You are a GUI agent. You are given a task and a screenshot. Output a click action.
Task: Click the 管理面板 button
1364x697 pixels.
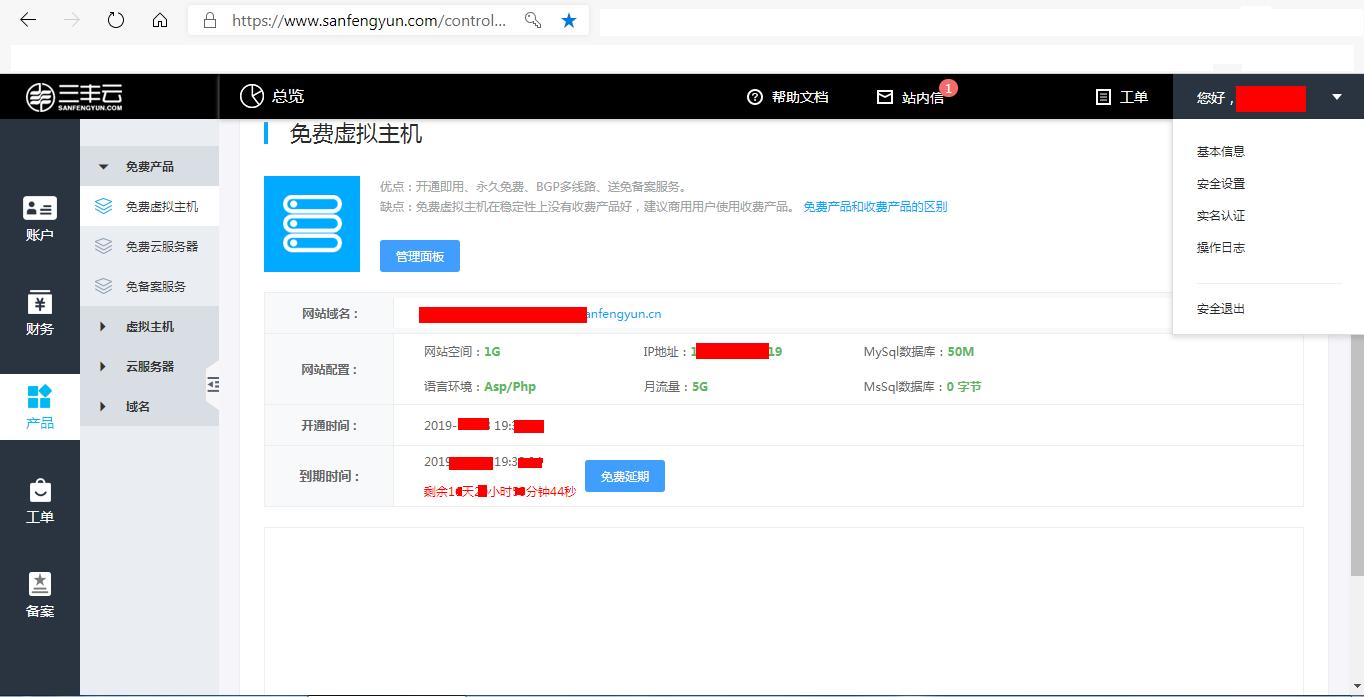coord(420,256)
